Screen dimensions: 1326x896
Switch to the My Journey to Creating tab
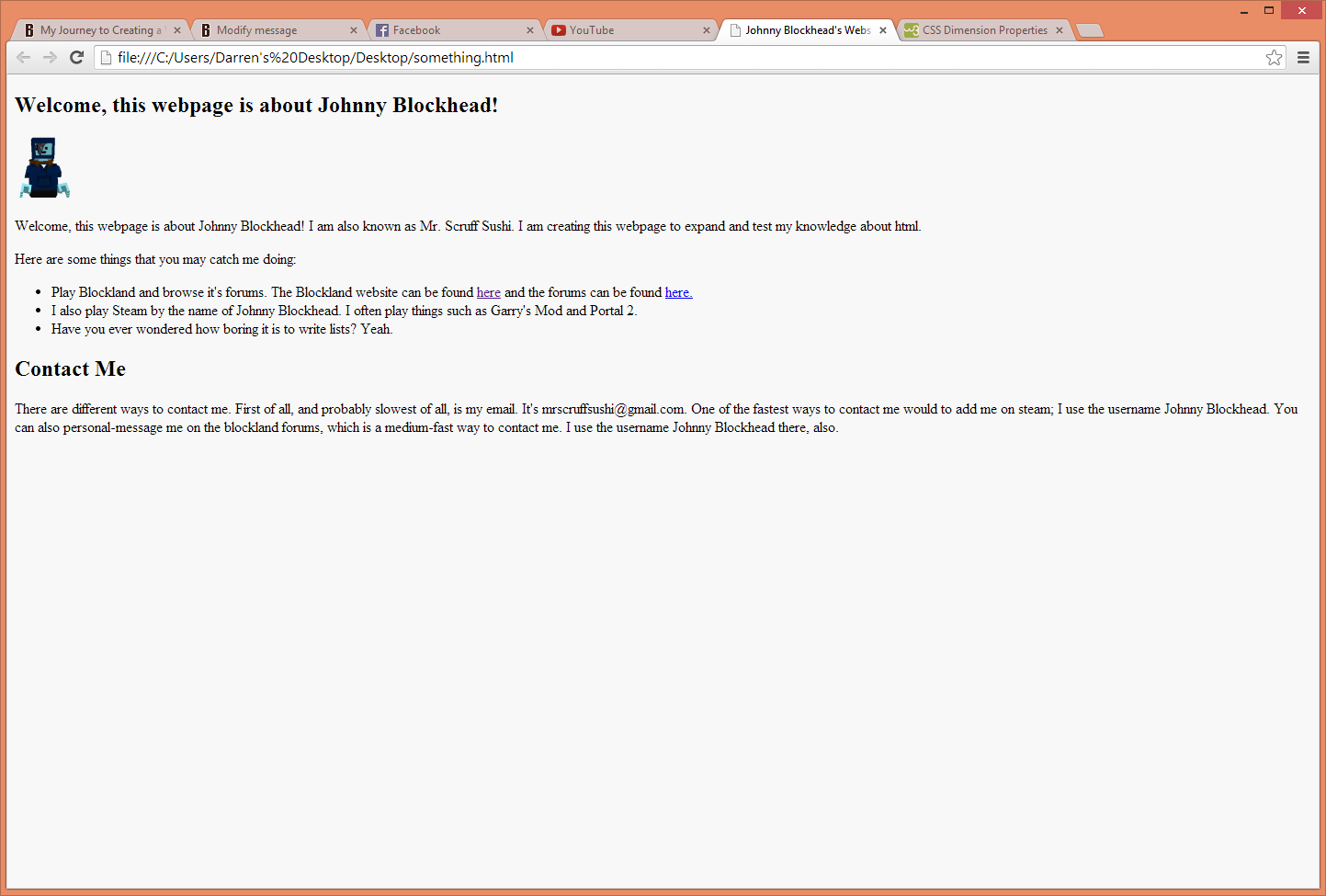99,30
